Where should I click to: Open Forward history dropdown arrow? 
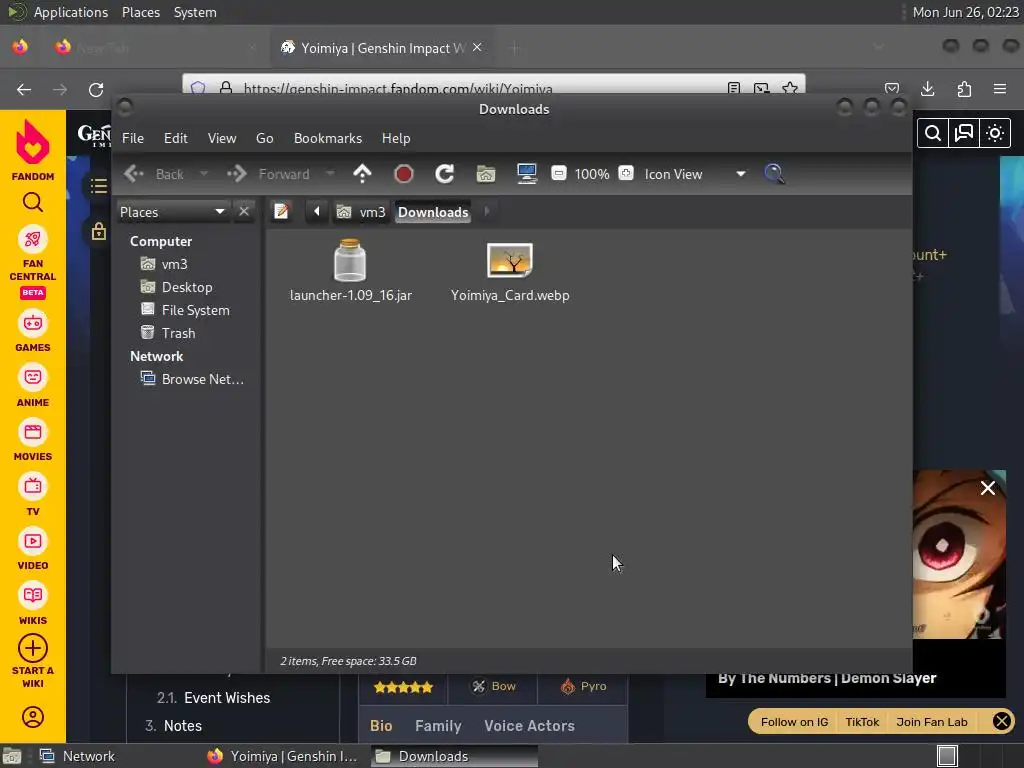330,174
